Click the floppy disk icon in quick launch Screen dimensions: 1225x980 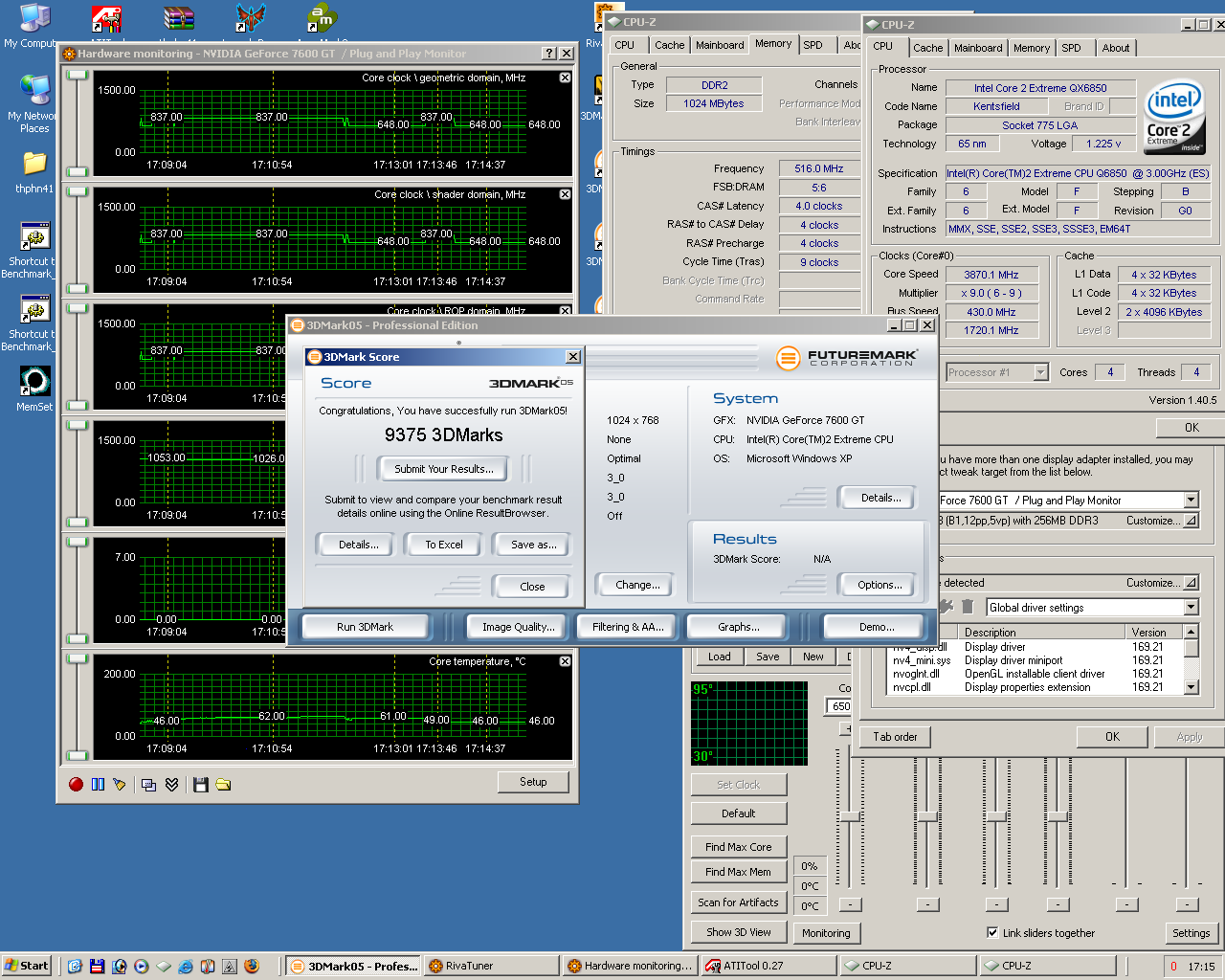97,966
